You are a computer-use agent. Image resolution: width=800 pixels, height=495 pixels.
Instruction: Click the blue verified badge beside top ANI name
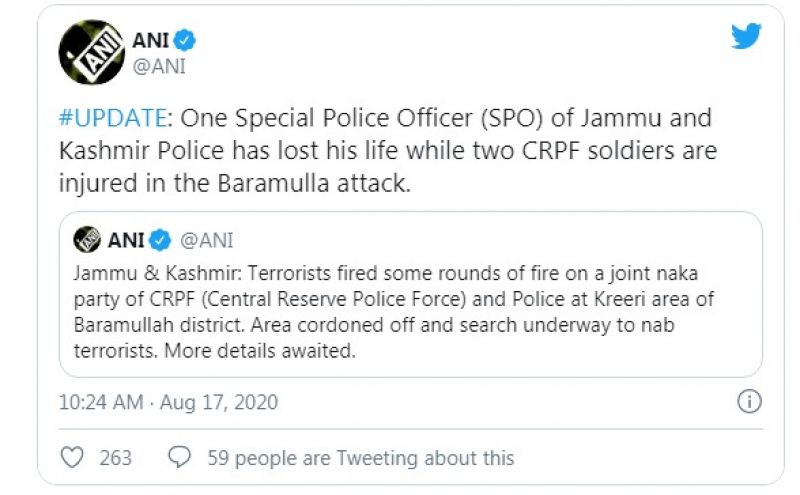pyautogui.click(x=185, y=41)
